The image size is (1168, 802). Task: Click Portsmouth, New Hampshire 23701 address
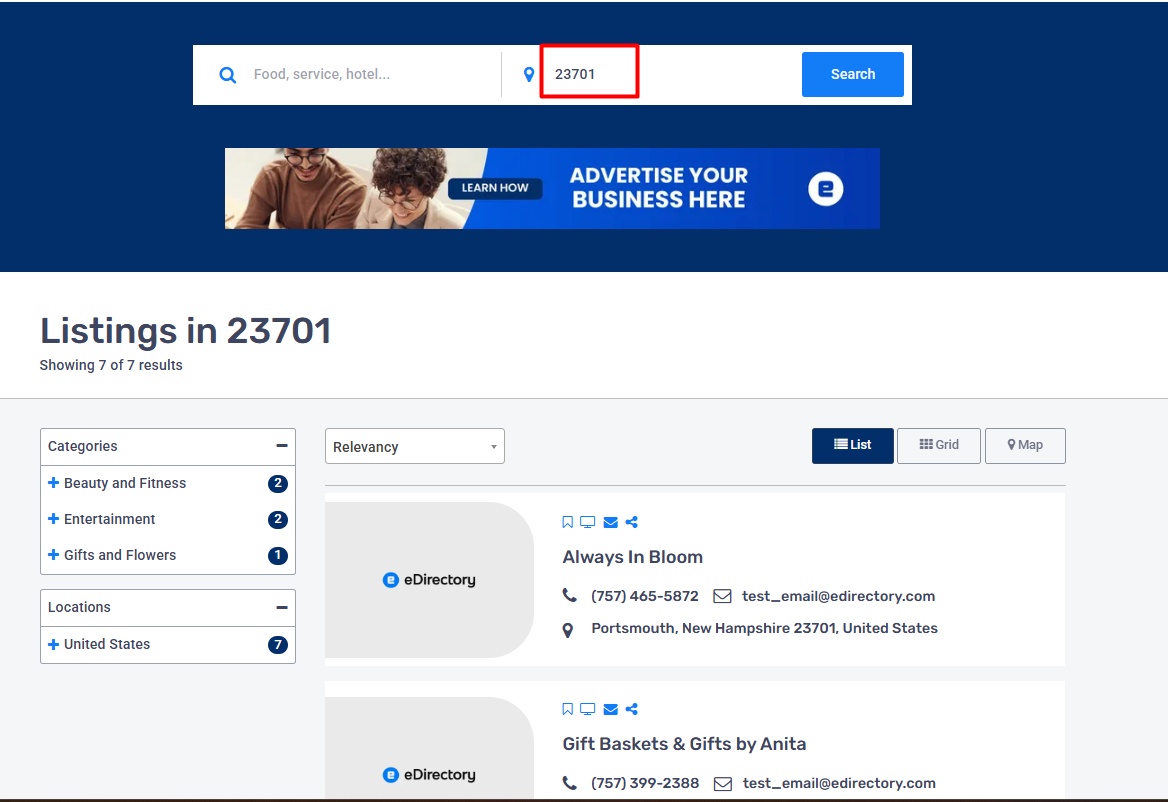[x=764, y=628]
